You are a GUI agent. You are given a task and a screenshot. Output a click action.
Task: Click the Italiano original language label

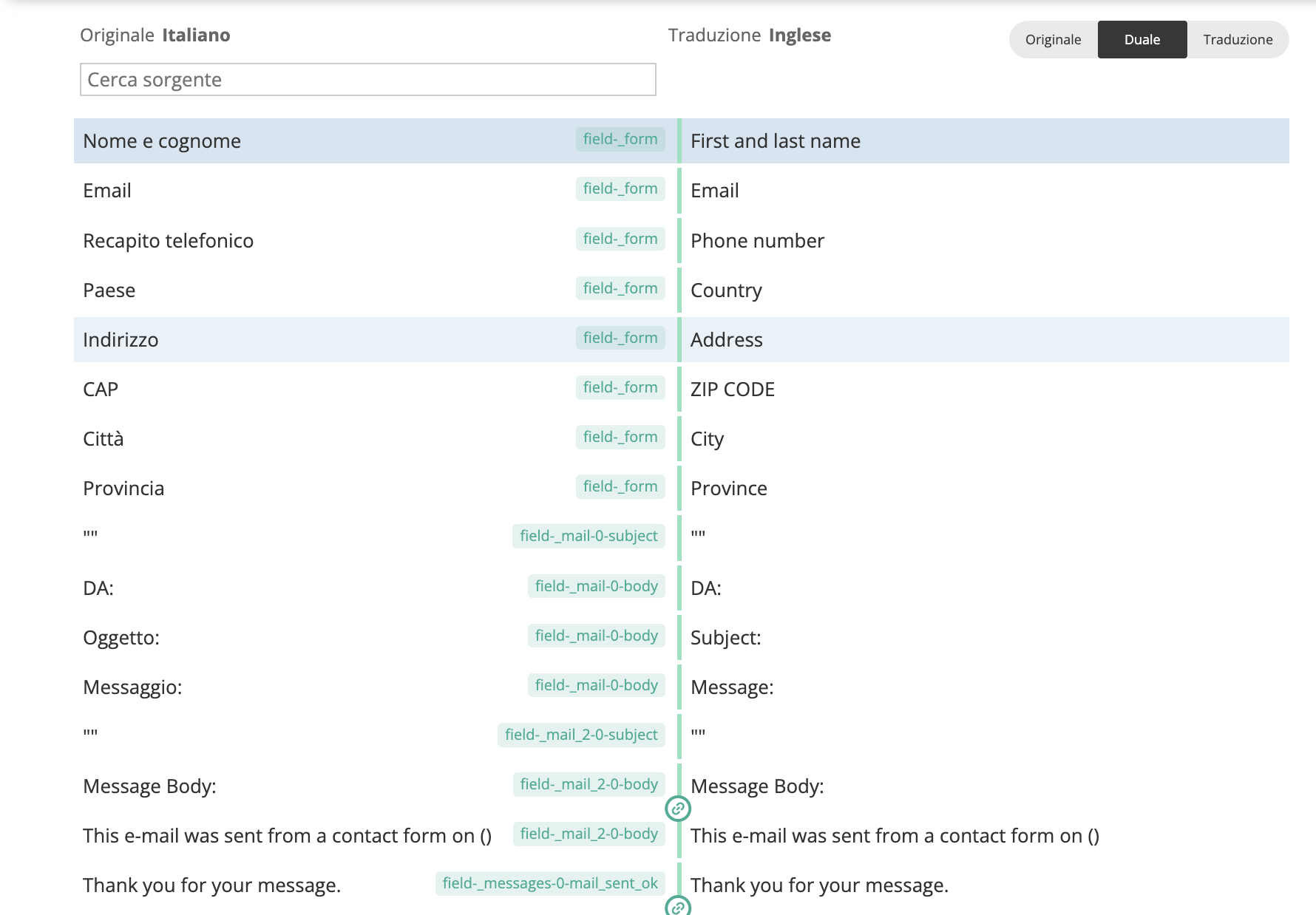196,35
